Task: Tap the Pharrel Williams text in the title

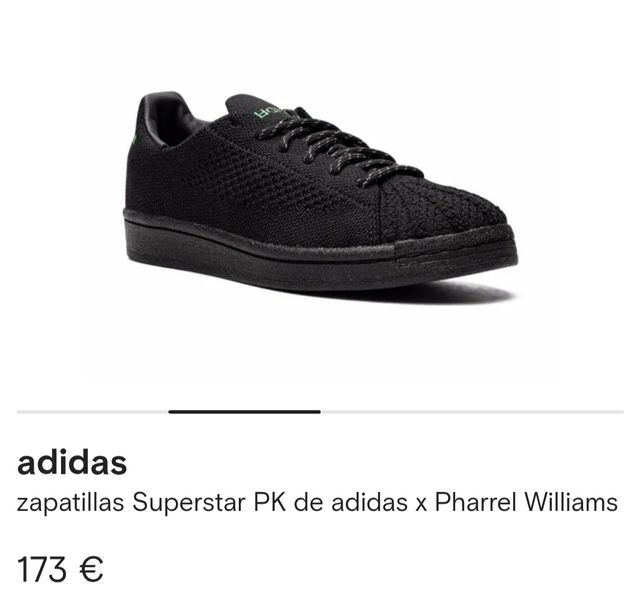Action: point(526,502)
